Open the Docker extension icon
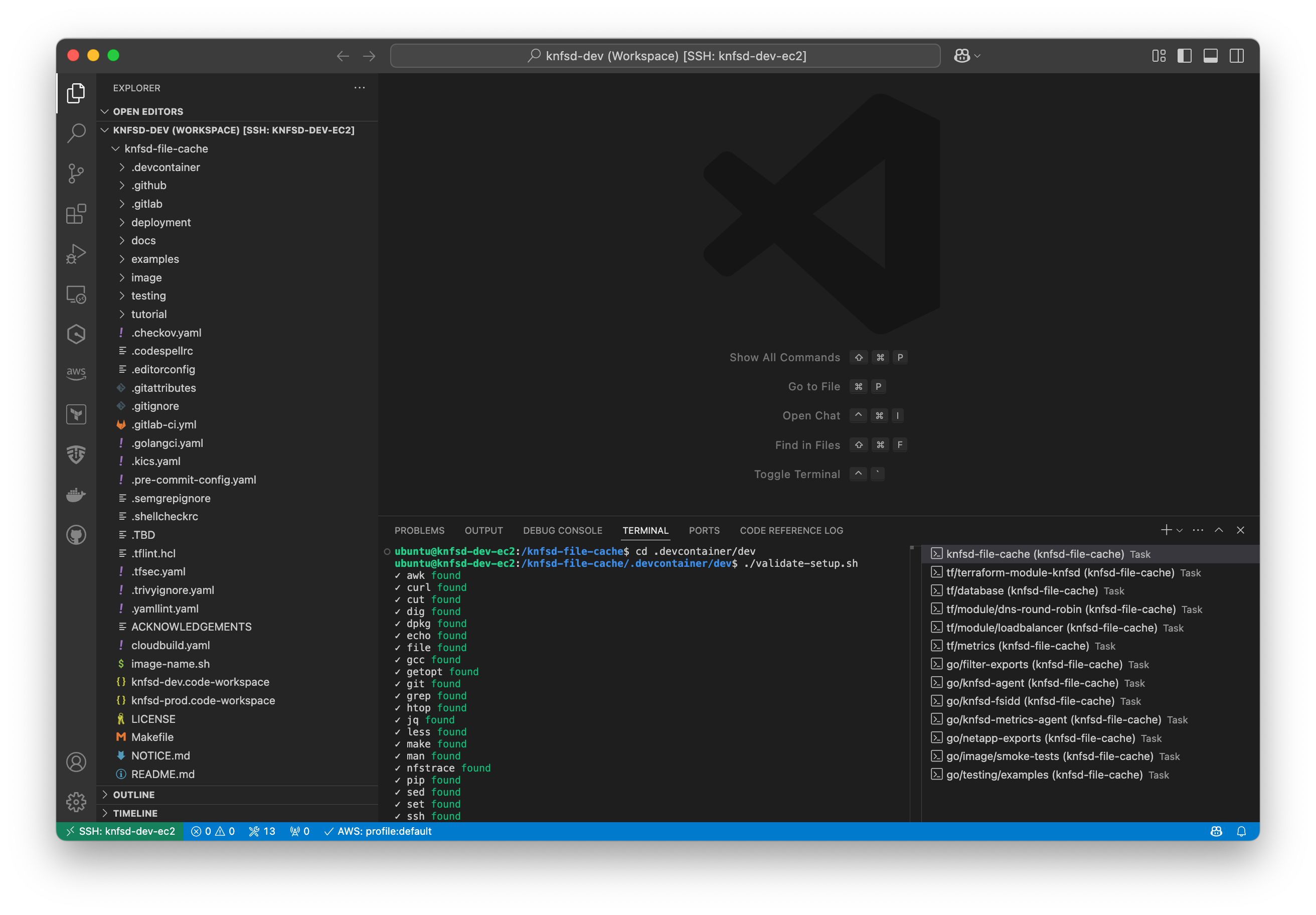Image resolution: width=1316 pixels, height=915 pixels. [x=76, y=495]
